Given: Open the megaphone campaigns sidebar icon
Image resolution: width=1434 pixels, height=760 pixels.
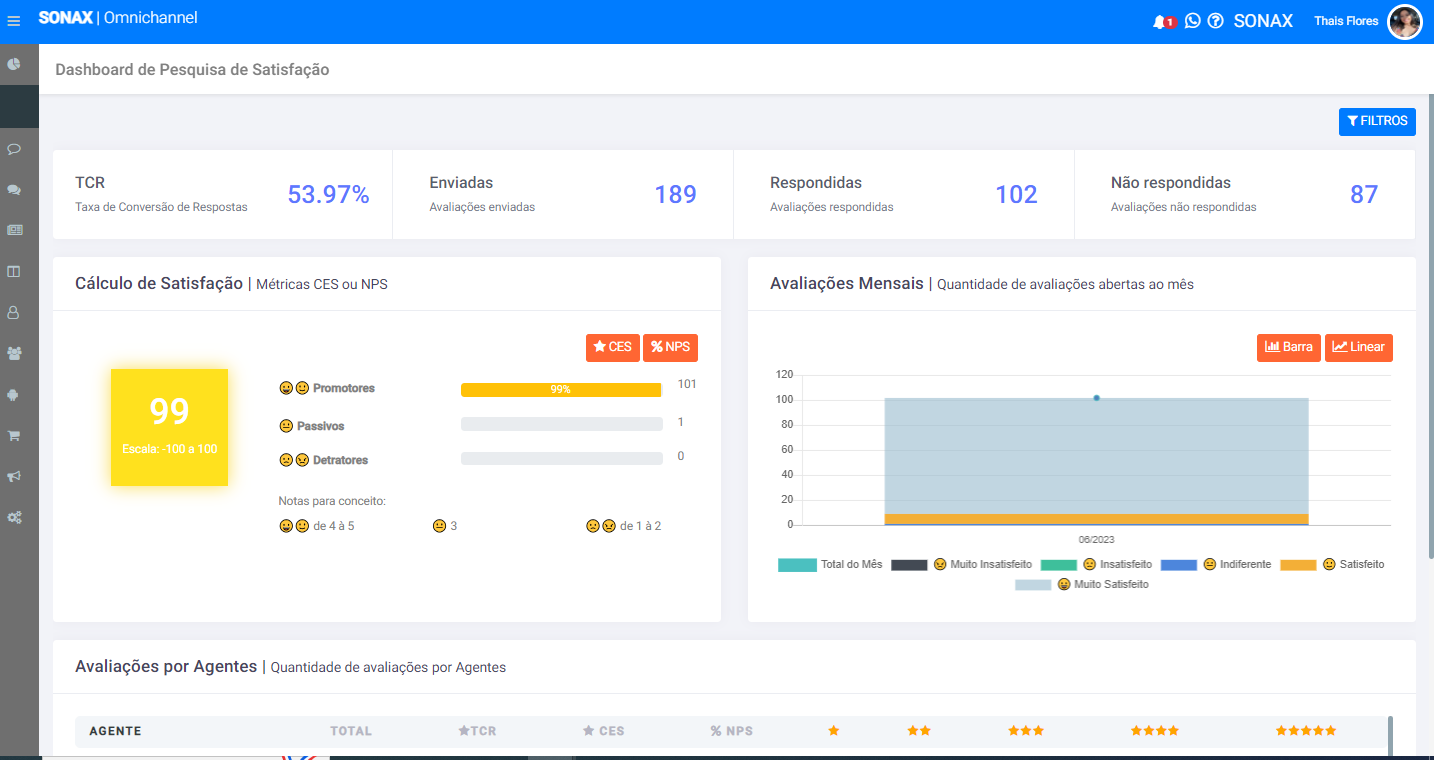Looking at the screenshot, I should coord(14,477).
